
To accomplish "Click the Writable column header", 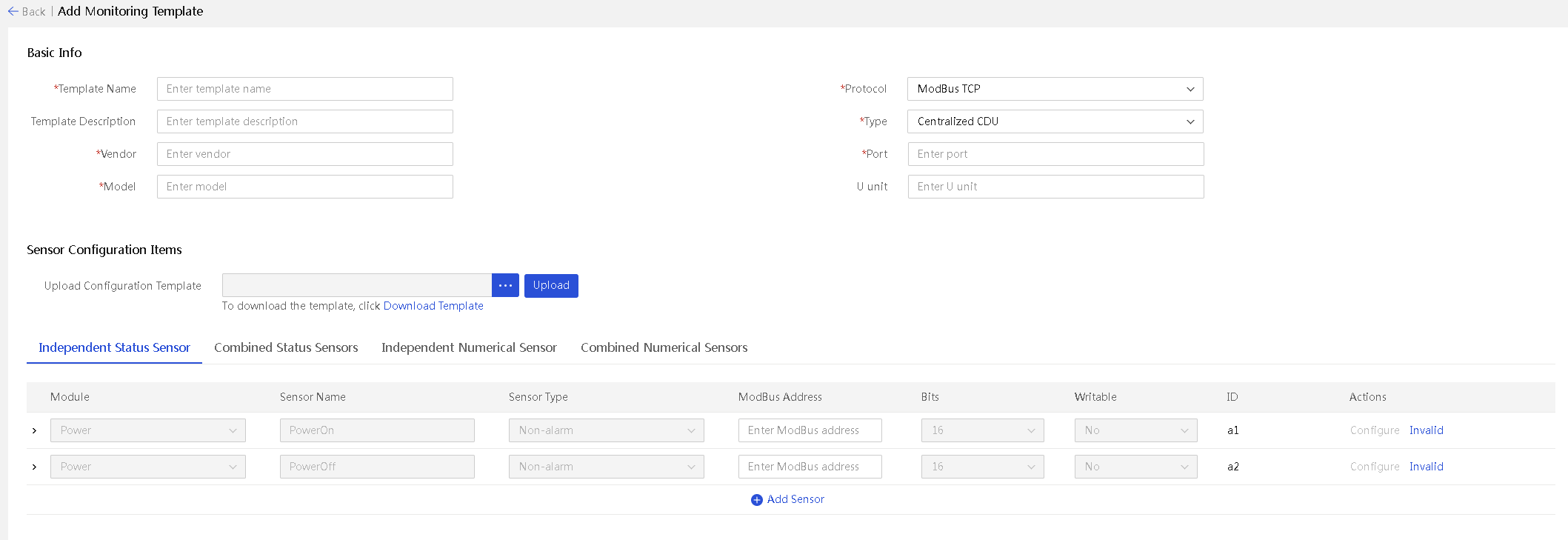I will [x=1095, y=397].
